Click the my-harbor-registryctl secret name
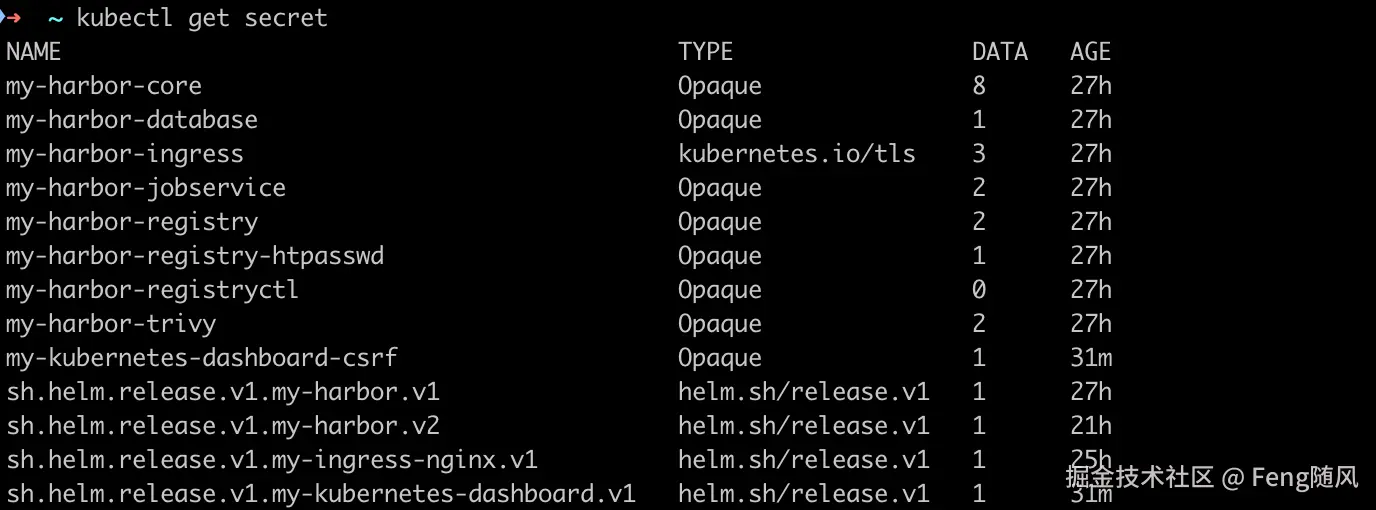The image size is (1376, 510). click(x=152, y=290)
